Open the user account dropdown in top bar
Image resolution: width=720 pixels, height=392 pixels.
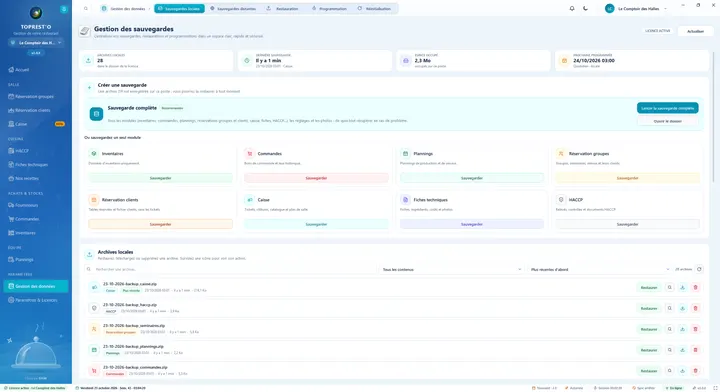(636, 8)
